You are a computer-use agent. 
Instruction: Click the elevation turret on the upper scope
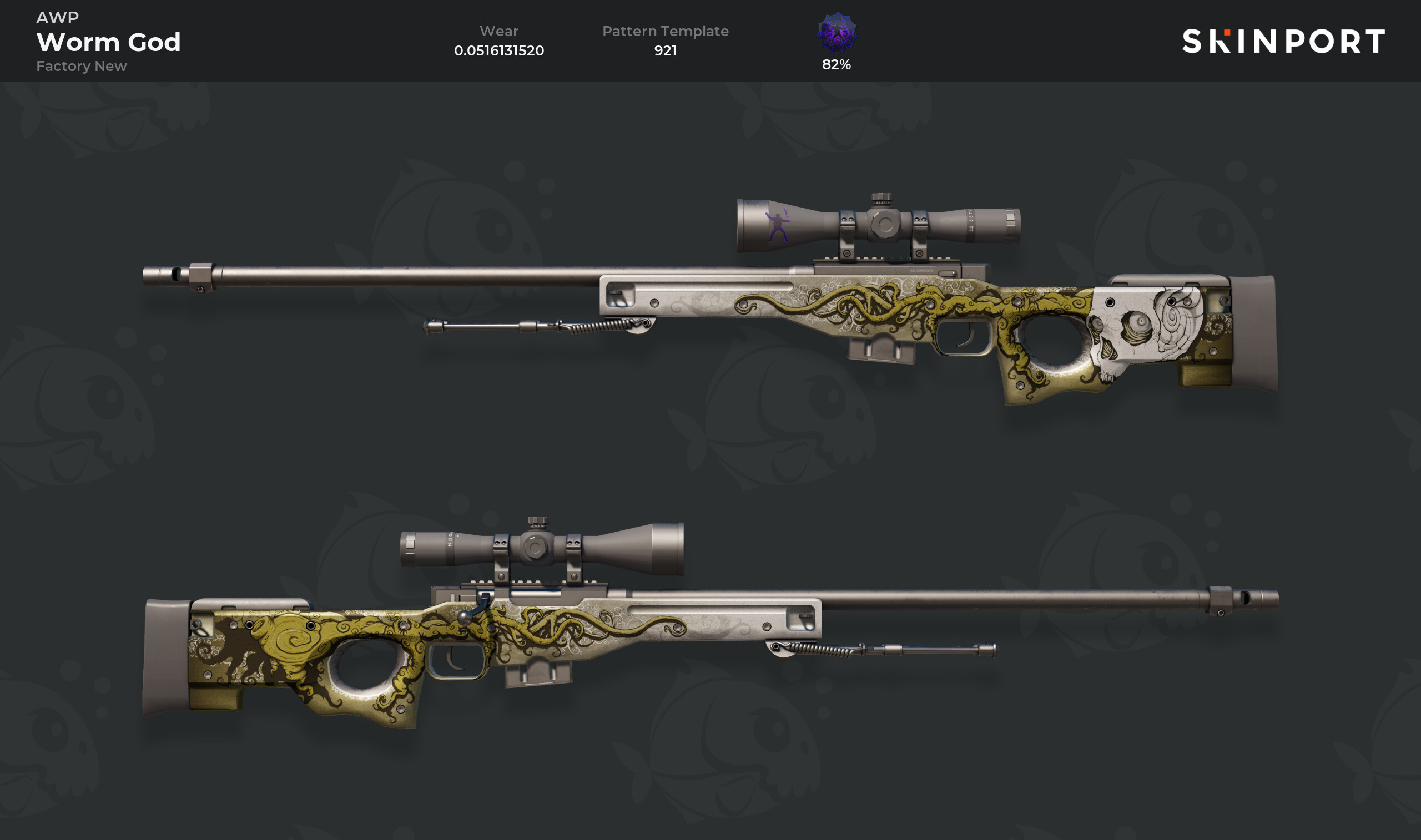point(881,199)
